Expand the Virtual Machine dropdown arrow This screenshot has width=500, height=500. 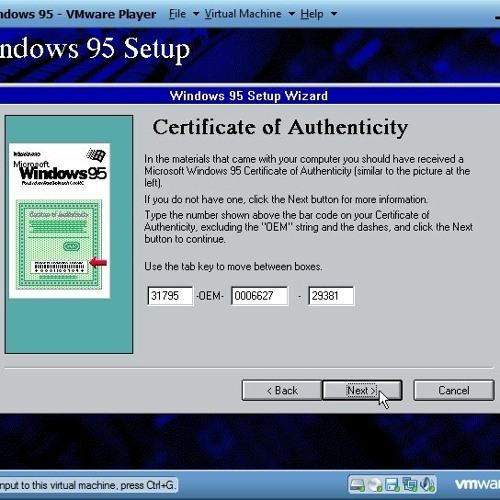tap(292, 14)
